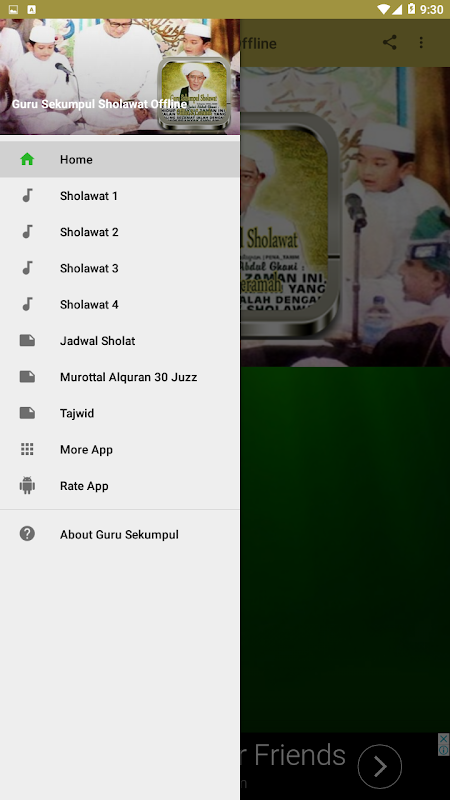Select the Sholawat 4 menu entry
Viewport: 450px width, 800px height.
tap(120, 304)
